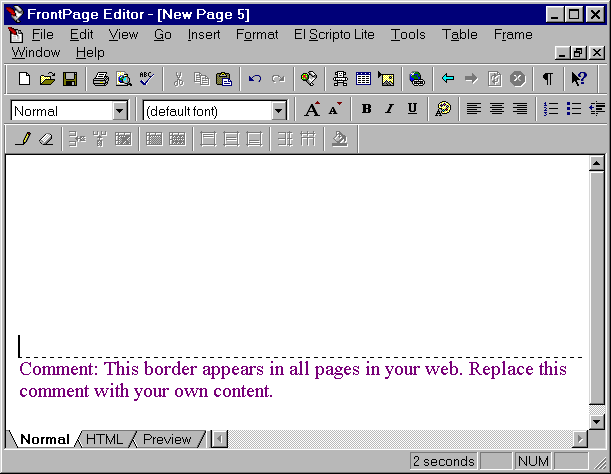The height and width of the screenshot is (474, 611).
Task: Click the Print icon
Action: pyautogui.click(x=101, y=79)
